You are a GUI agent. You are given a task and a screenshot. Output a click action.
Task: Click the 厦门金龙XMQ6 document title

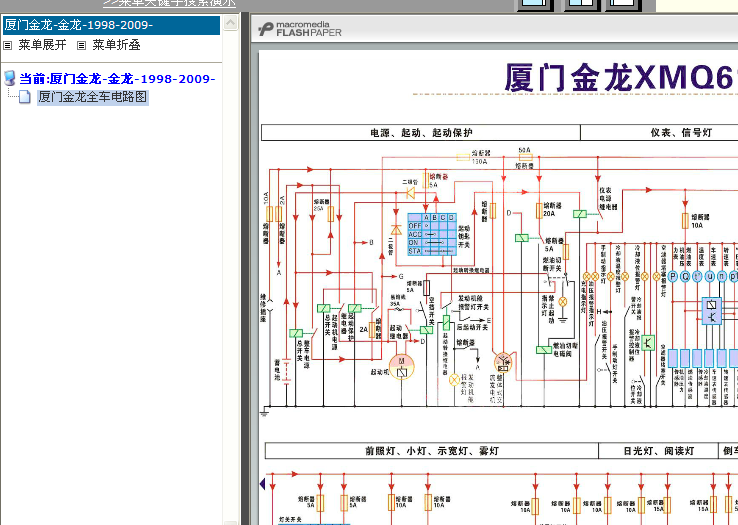(x=620, y=78)
